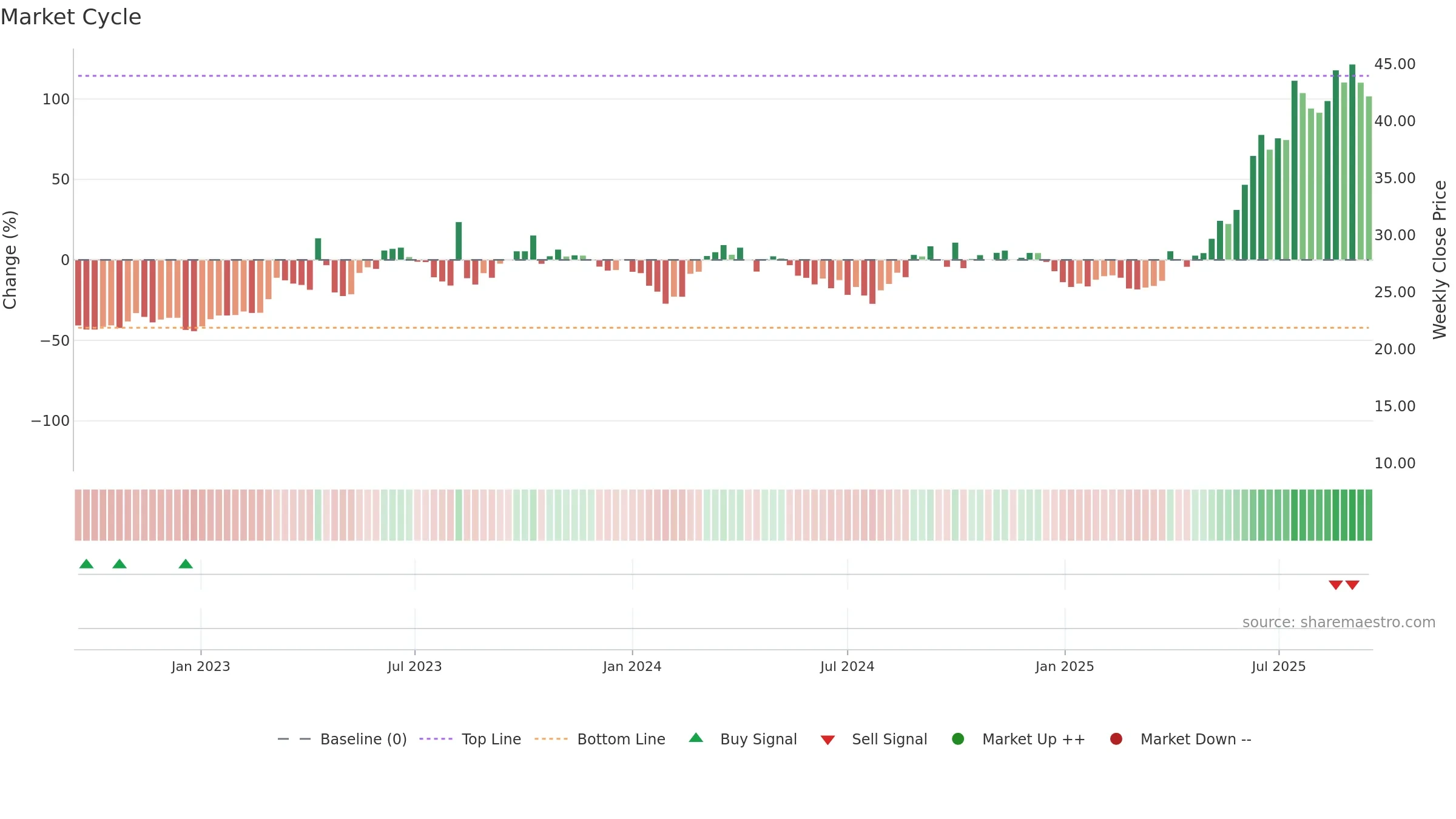Click the red Sell Signal triangle in the legend
Screen dimensions: 1456x819
tap(827, 740)
